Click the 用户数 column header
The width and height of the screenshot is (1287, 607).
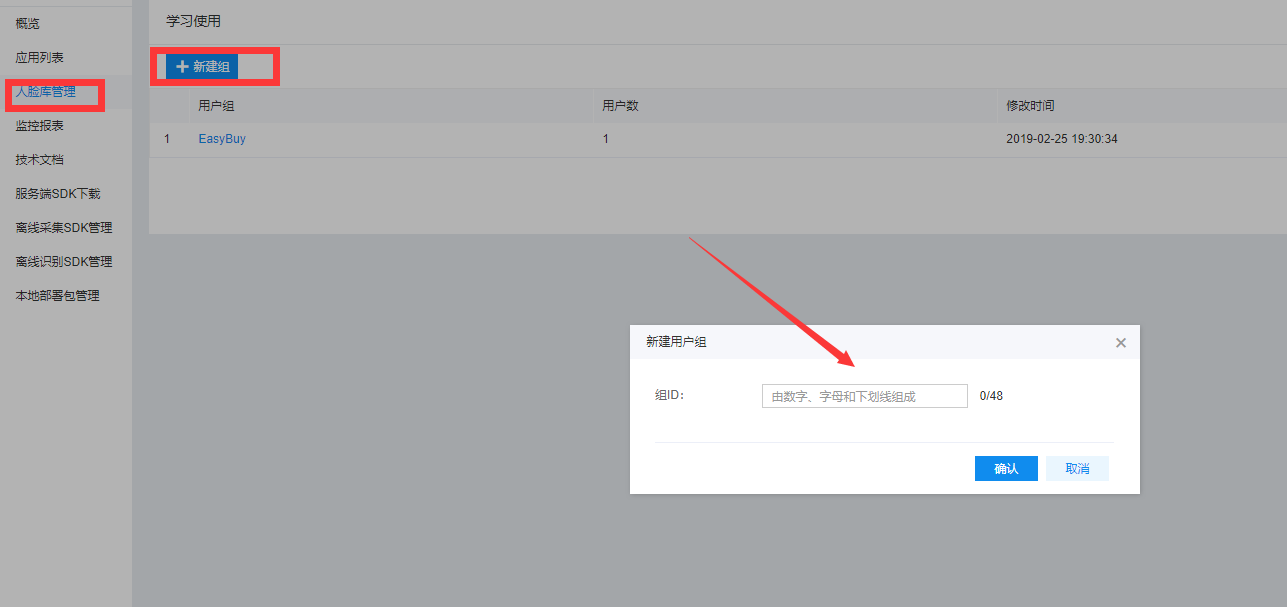pyautogui.click(x=620, y=106)
